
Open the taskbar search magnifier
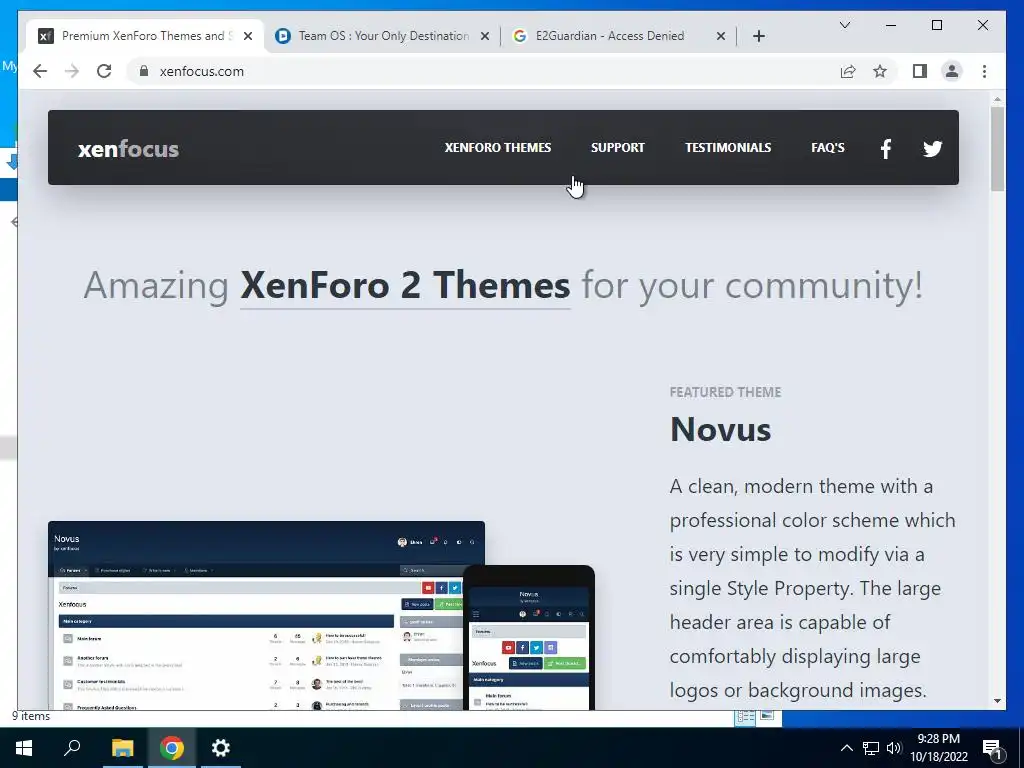(x=72, y=748)
